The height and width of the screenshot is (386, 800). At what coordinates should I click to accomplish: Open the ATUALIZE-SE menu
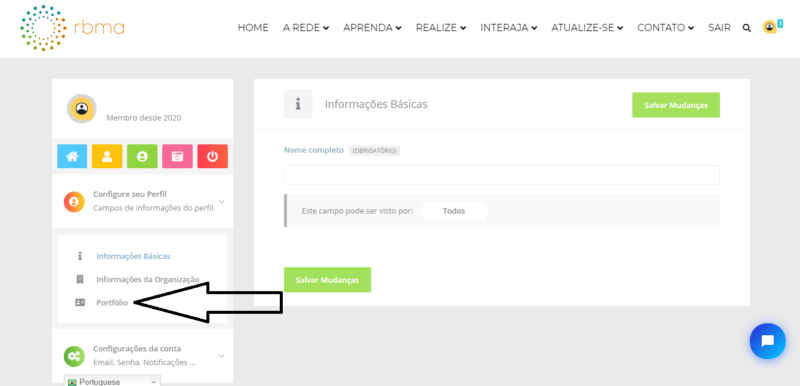[587, 28]
